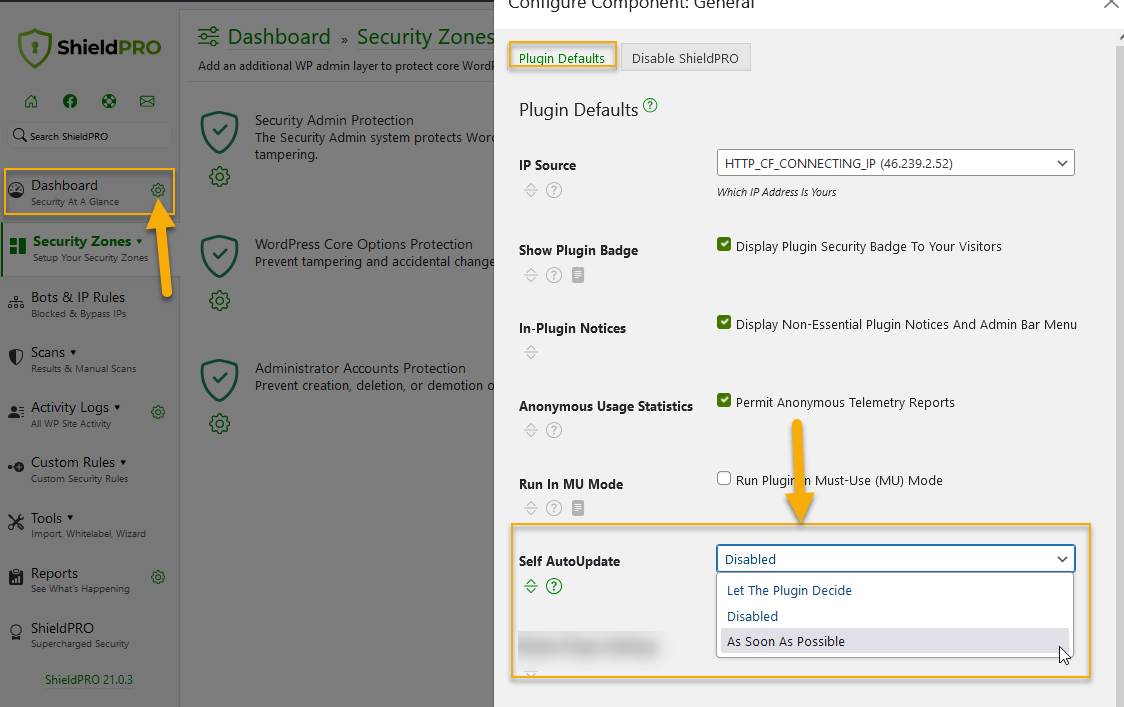Click the ShieldPRO logo
The width and height of the screenshot is (1124, 707).
90,47
